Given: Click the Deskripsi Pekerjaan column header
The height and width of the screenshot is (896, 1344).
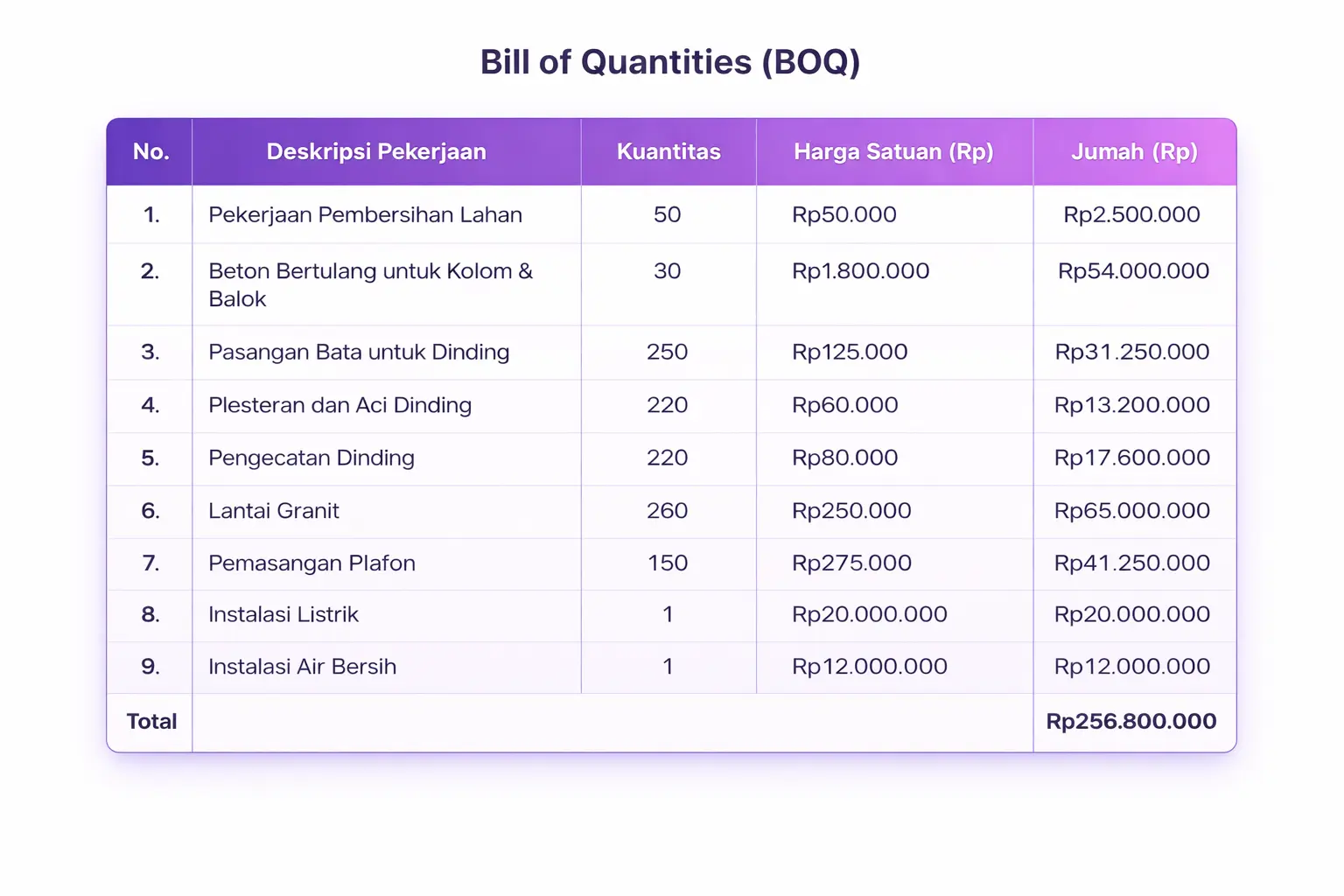Looking at the screenshot, I should 376,152.
